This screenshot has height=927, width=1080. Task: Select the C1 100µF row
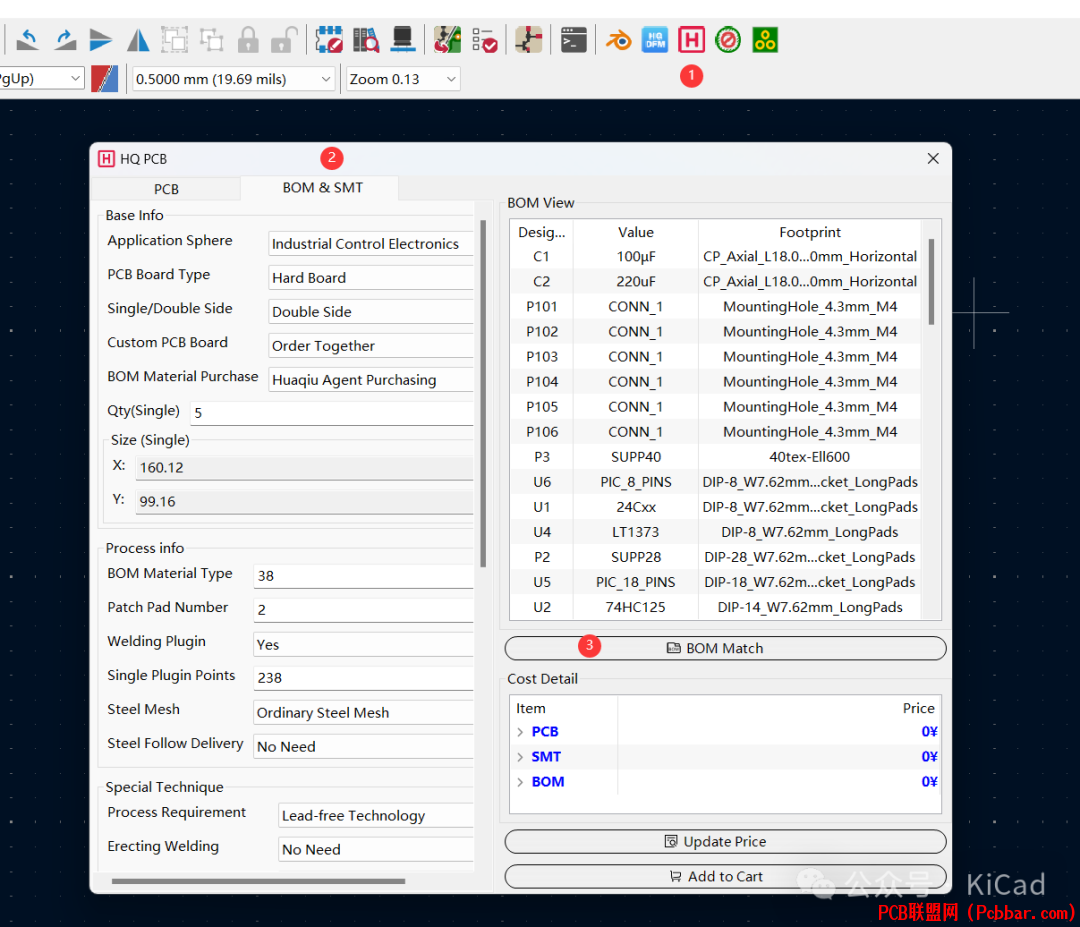(x=716, y=256)
